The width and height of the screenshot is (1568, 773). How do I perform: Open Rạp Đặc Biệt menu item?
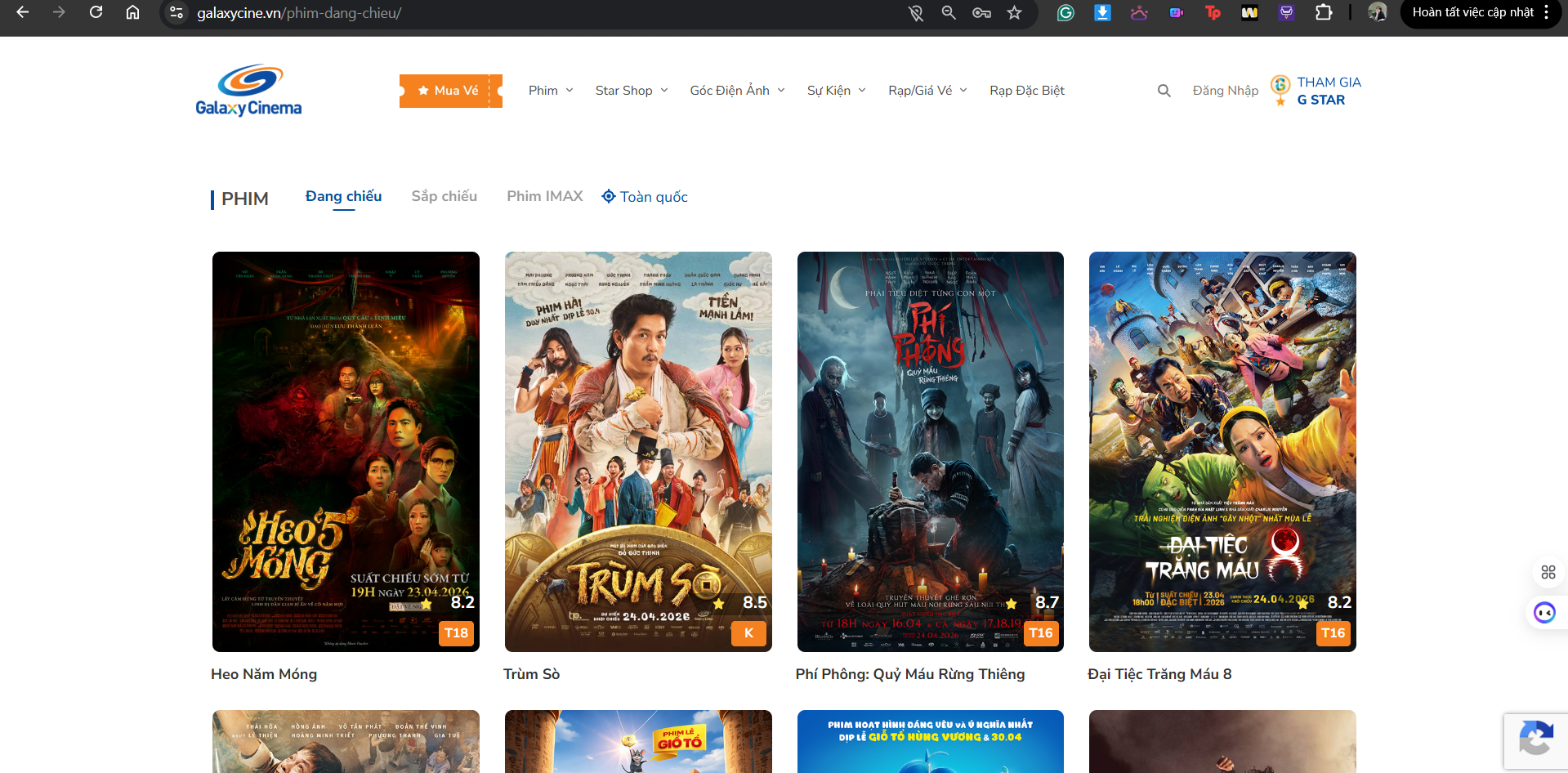click(1027, 91)
